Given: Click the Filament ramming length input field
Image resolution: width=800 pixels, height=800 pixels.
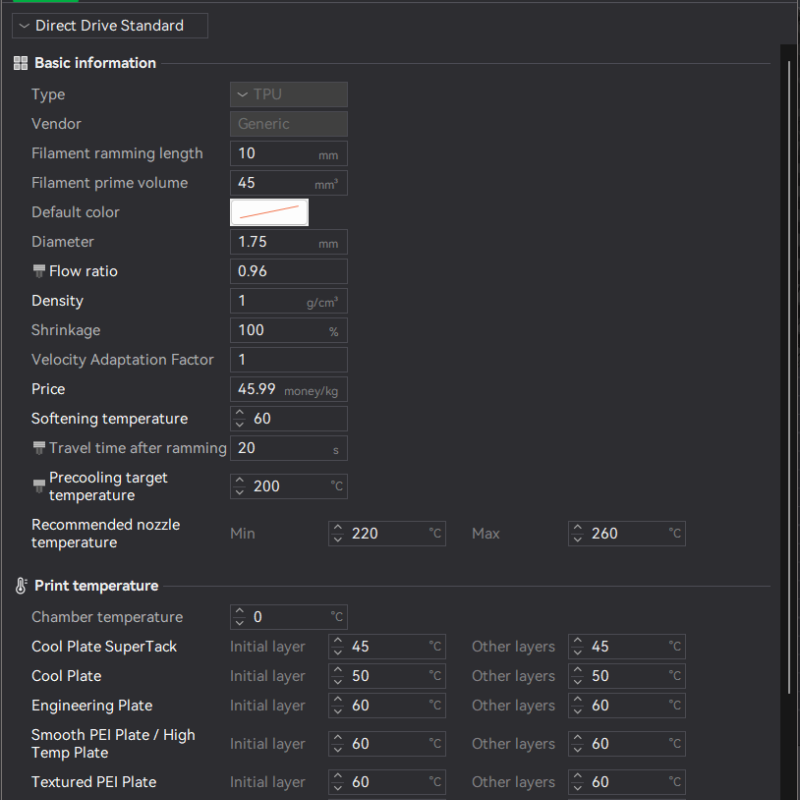Looking at the screenshot, I should click(275, 153).
